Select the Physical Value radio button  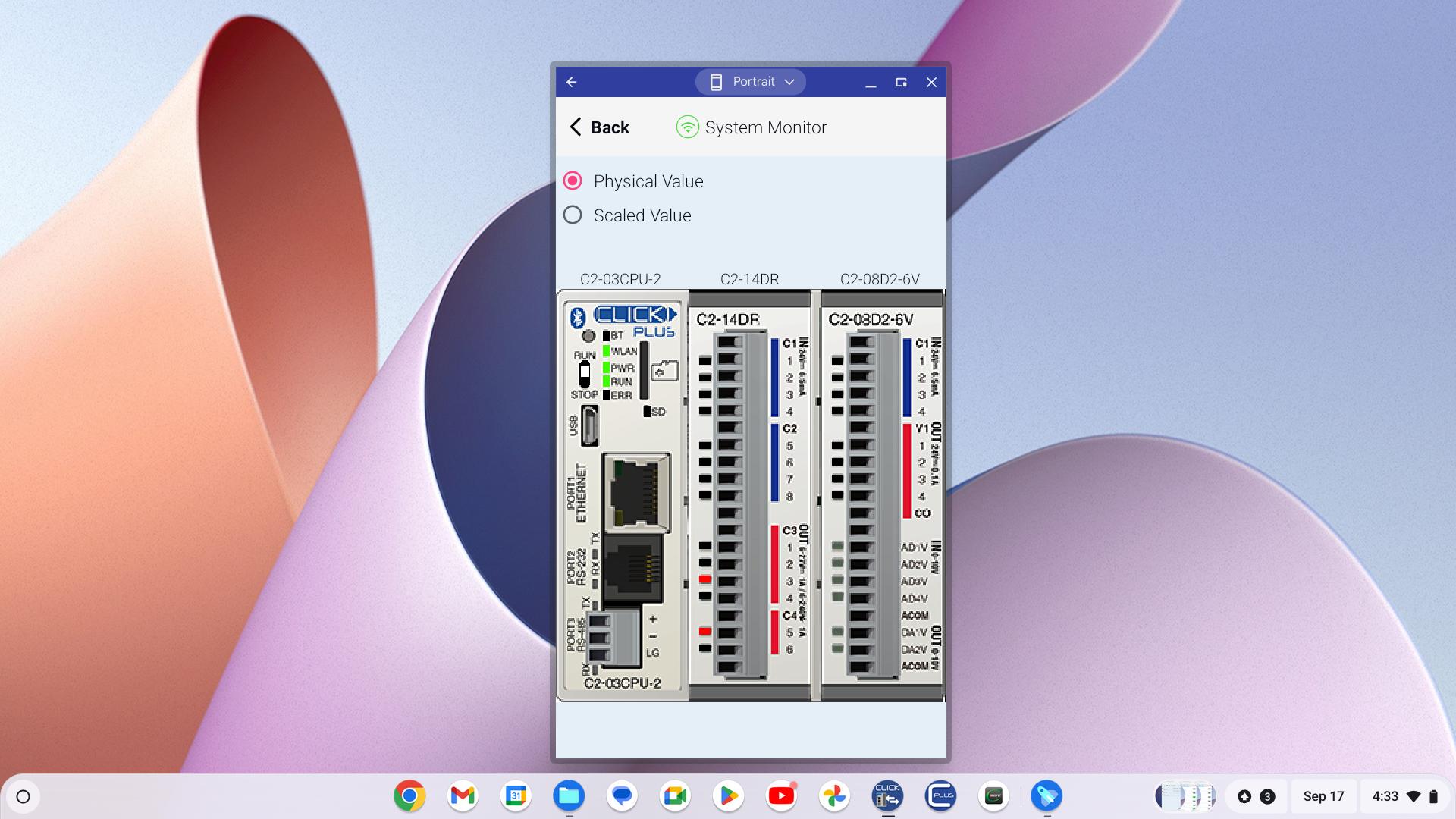click(573, 180)
